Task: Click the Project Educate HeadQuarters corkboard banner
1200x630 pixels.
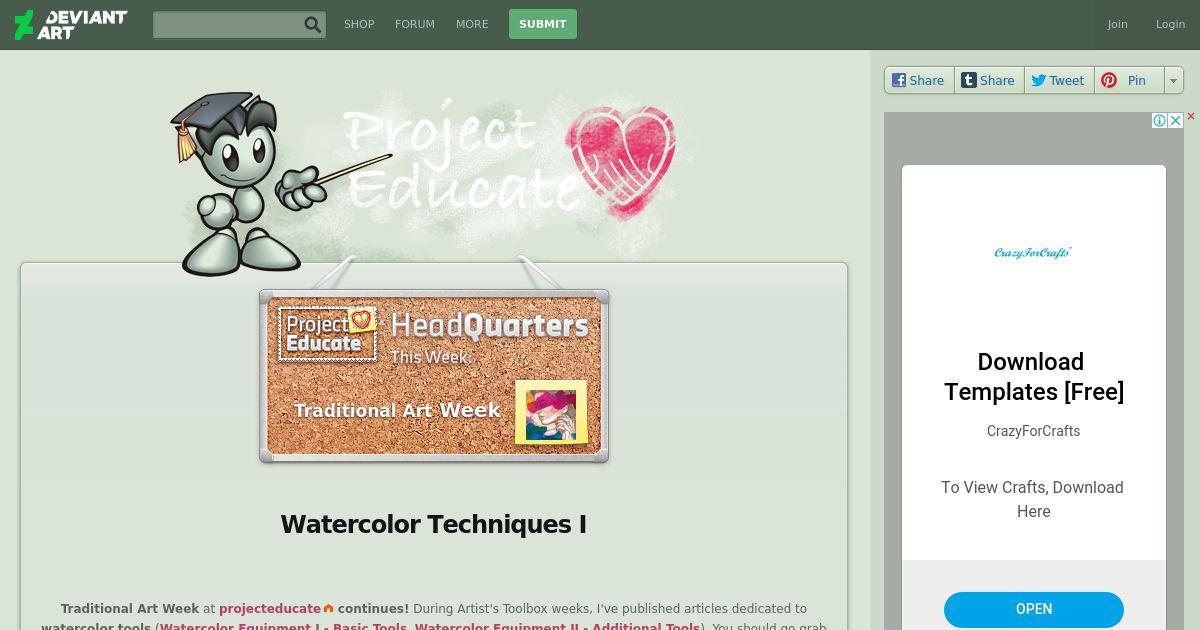Action: coord(434,376)
